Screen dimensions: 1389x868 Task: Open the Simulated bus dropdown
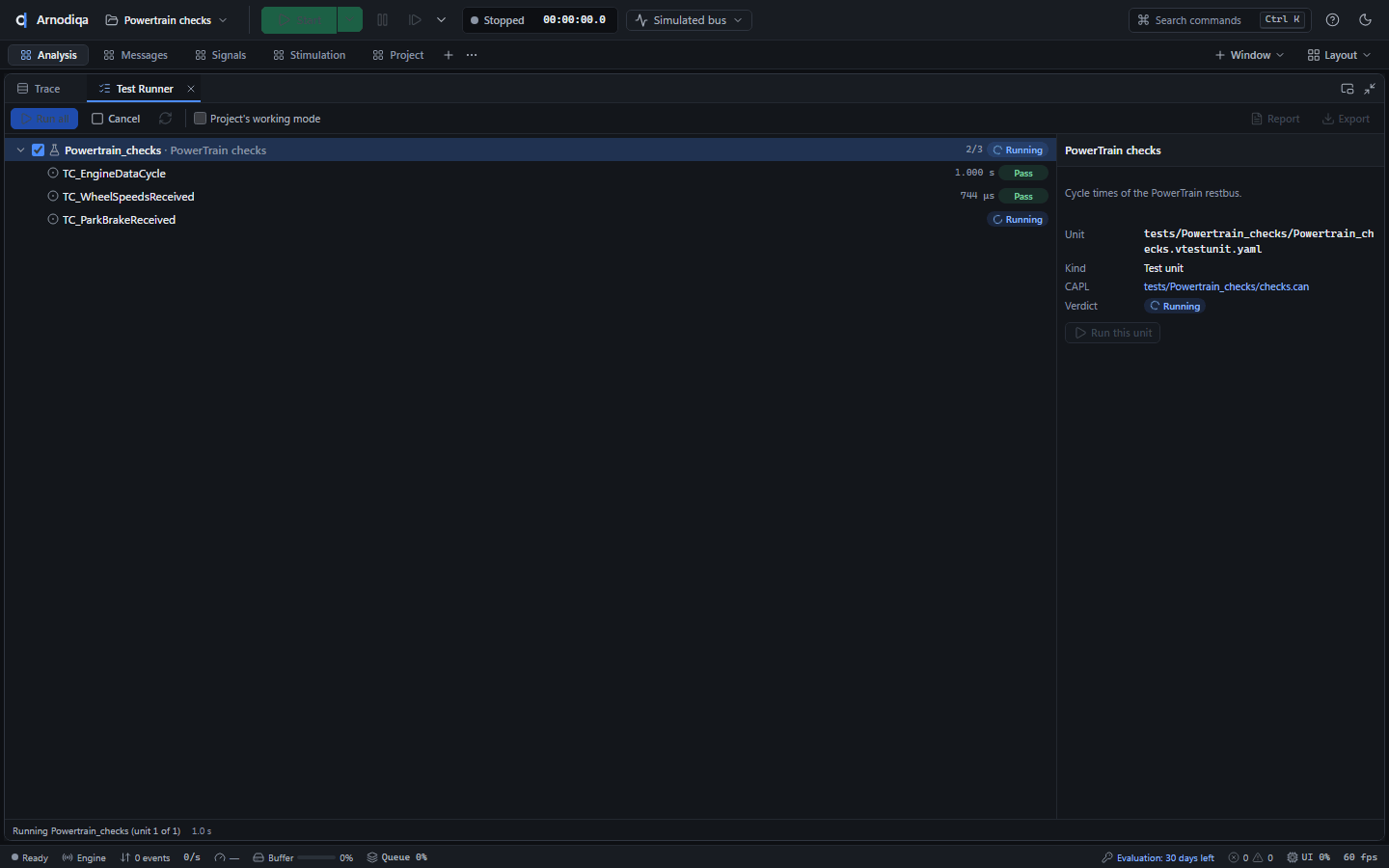[x=689, y=20]
